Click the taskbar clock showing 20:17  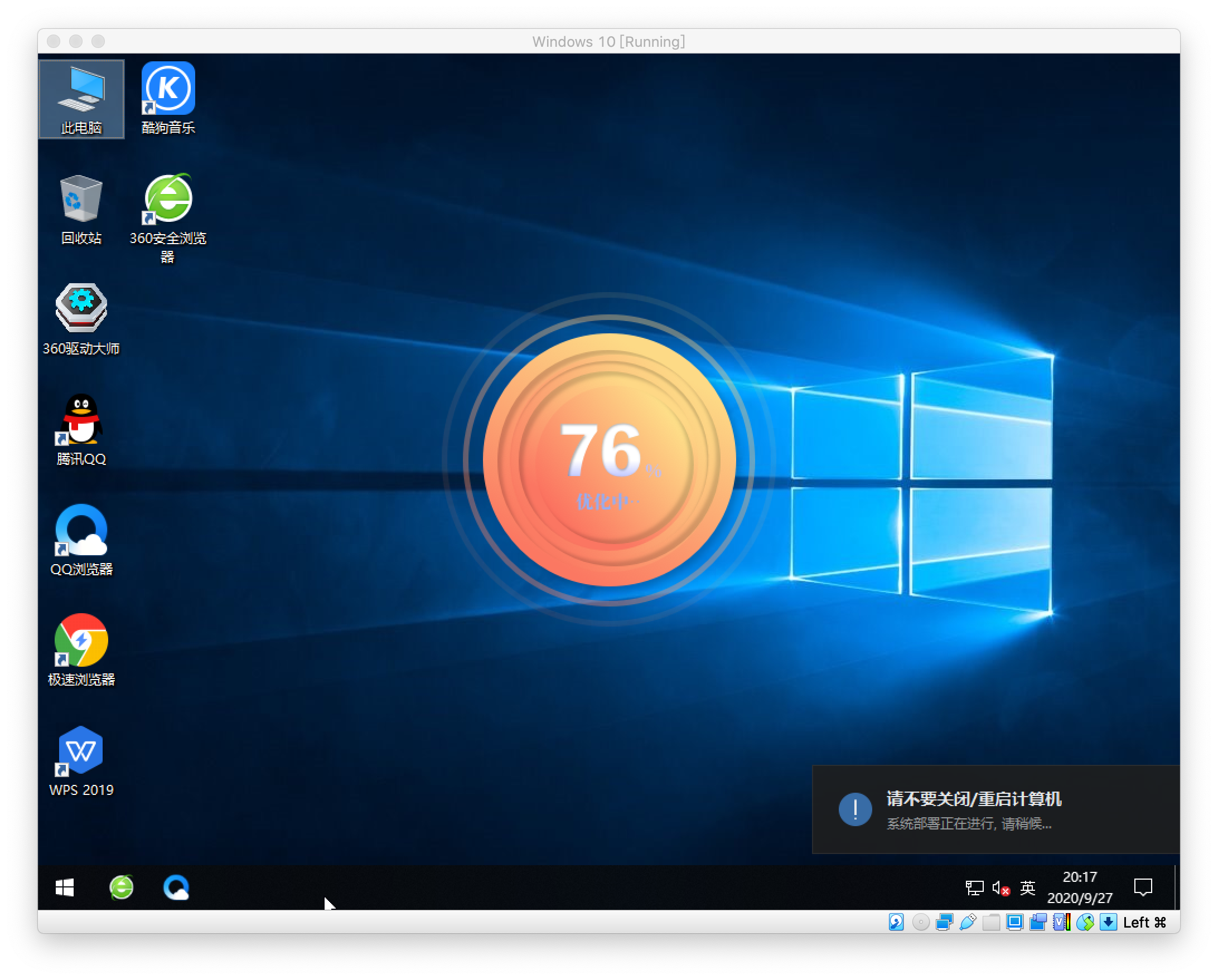(1079, 887)
